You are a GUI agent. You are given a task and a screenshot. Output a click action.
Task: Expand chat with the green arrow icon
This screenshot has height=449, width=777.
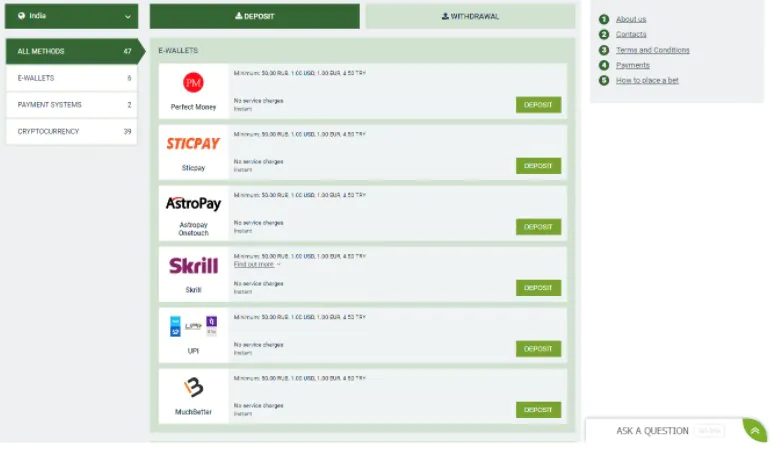click(x=755, y=430)
